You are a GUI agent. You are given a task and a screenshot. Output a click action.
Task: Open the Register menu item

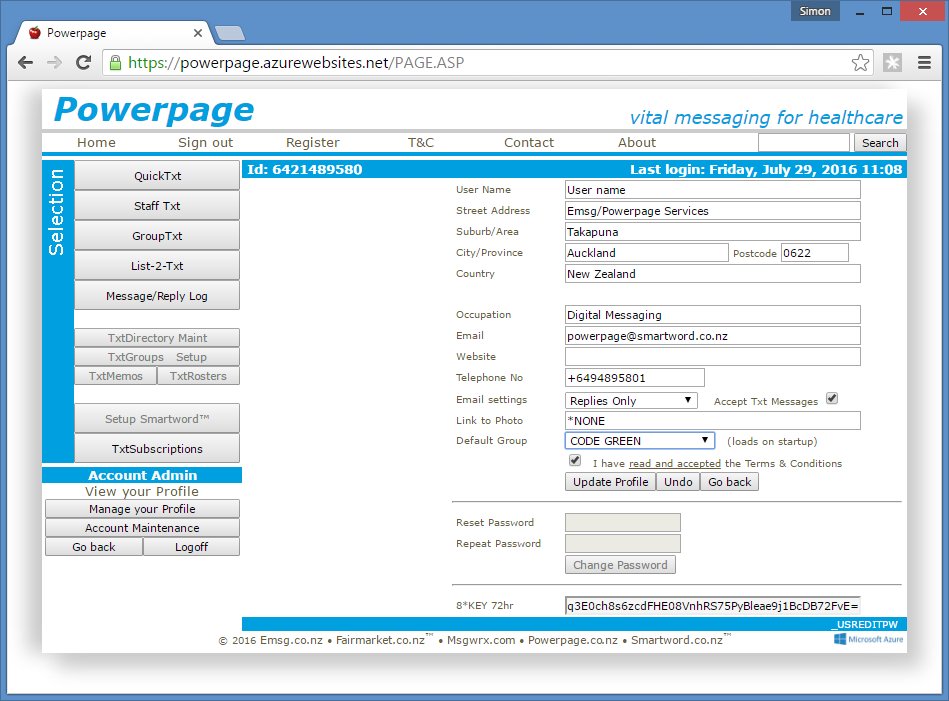click(312, 142)
